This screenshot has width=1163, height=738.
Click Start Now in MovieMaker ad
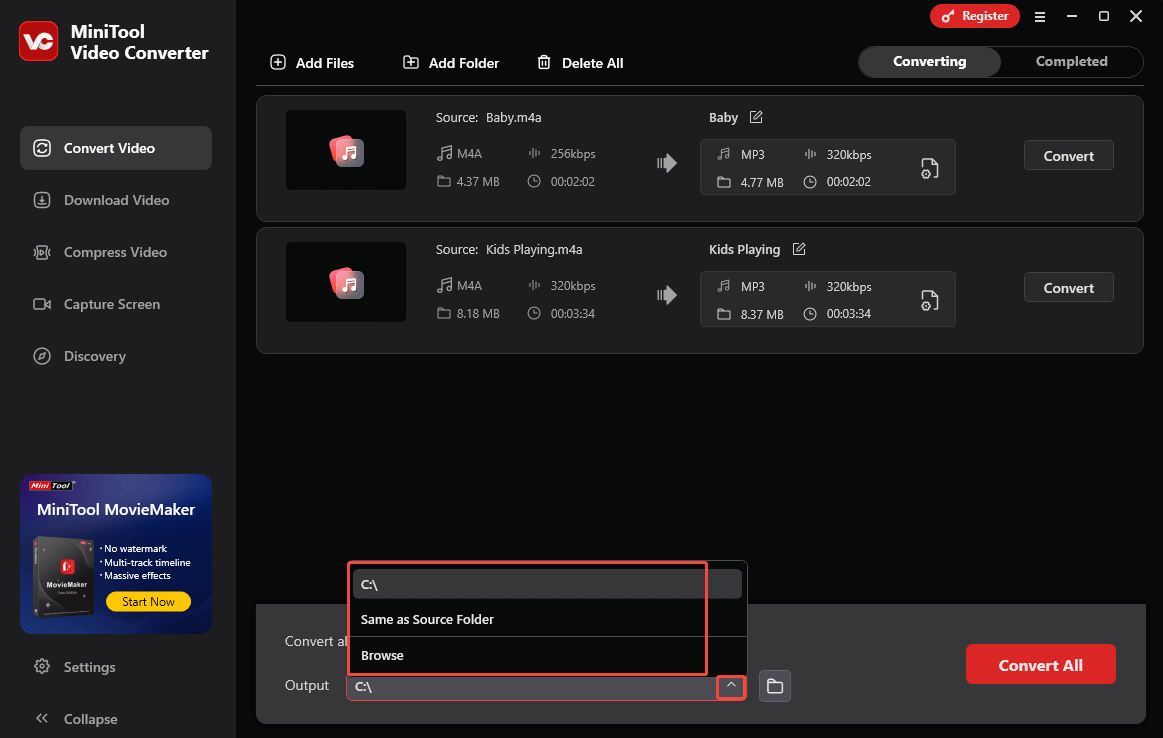point(148,602)
